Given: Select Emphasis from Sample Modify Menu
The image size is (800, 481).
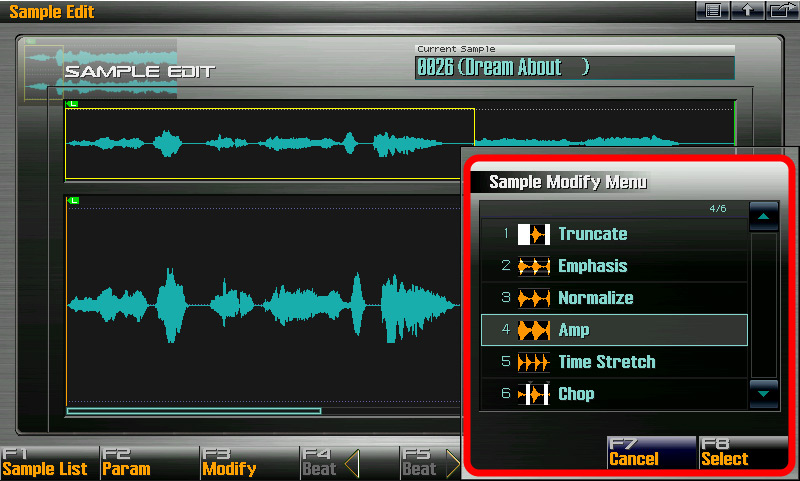Looking at the screenshot, I should click(614, 266).
